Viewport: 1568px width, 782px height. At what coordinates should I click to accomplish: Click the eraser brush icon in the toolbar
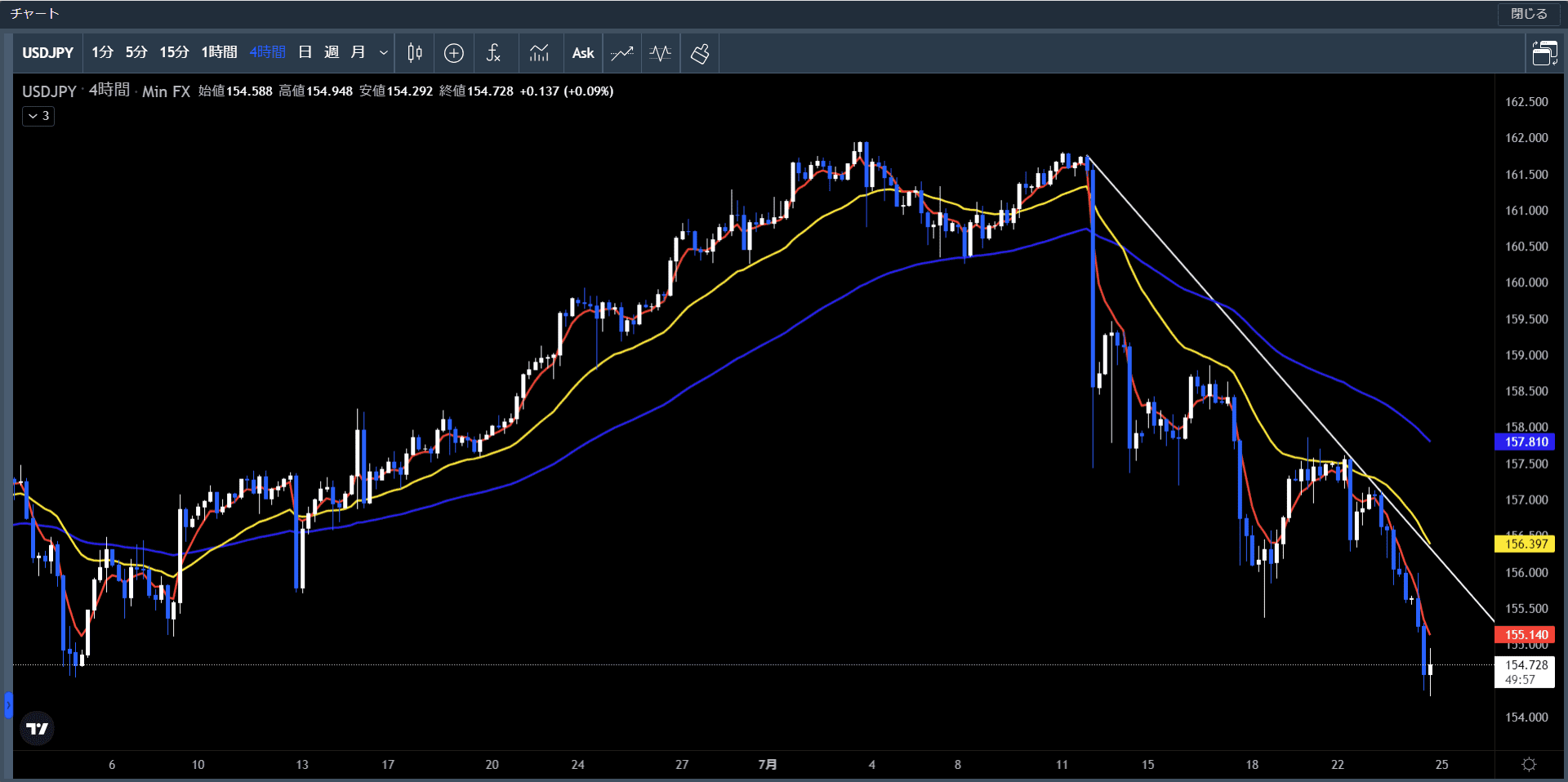coord(700,53)
